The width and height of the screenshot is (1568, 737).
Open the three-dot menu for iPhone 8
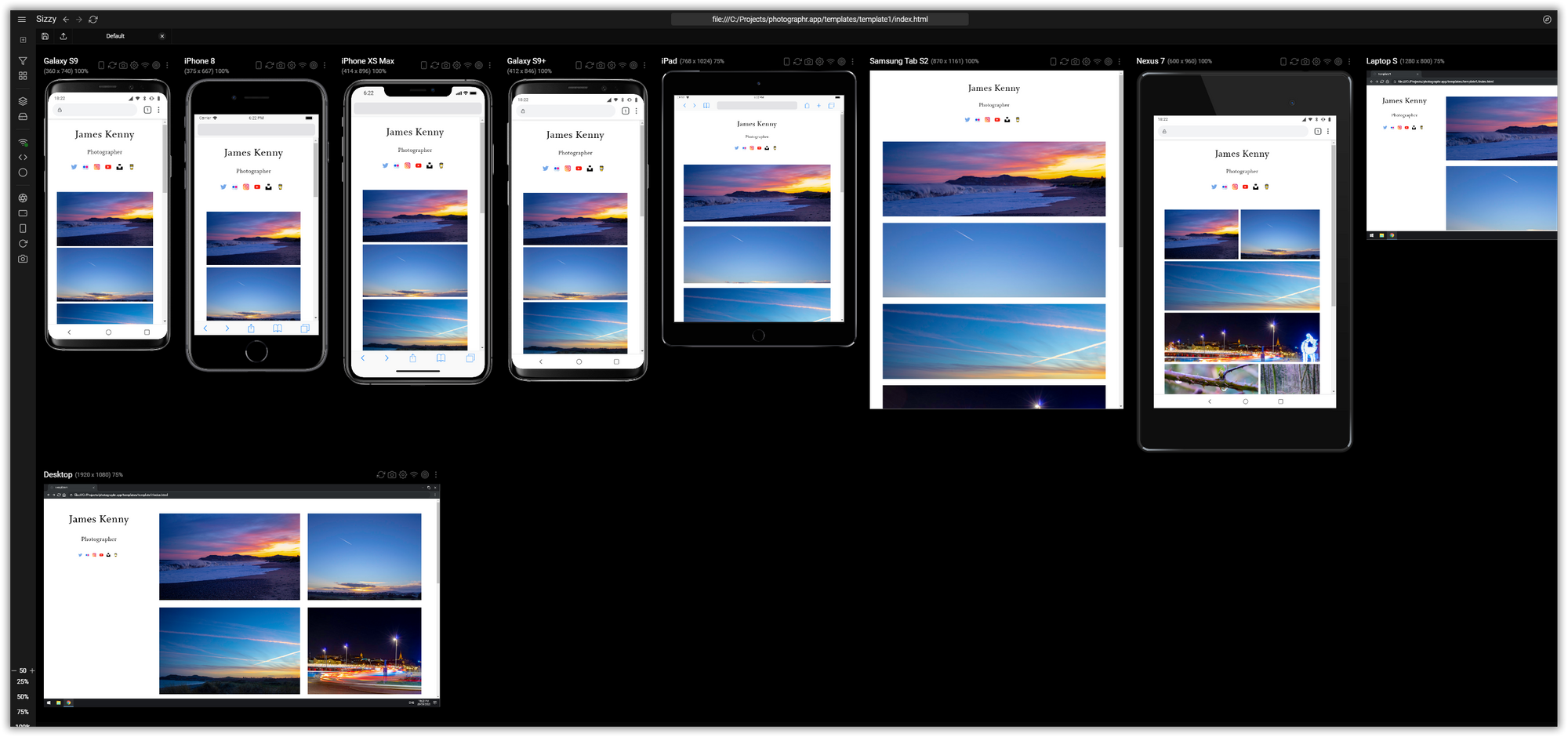pyautogui.click(x=325, y=65)
